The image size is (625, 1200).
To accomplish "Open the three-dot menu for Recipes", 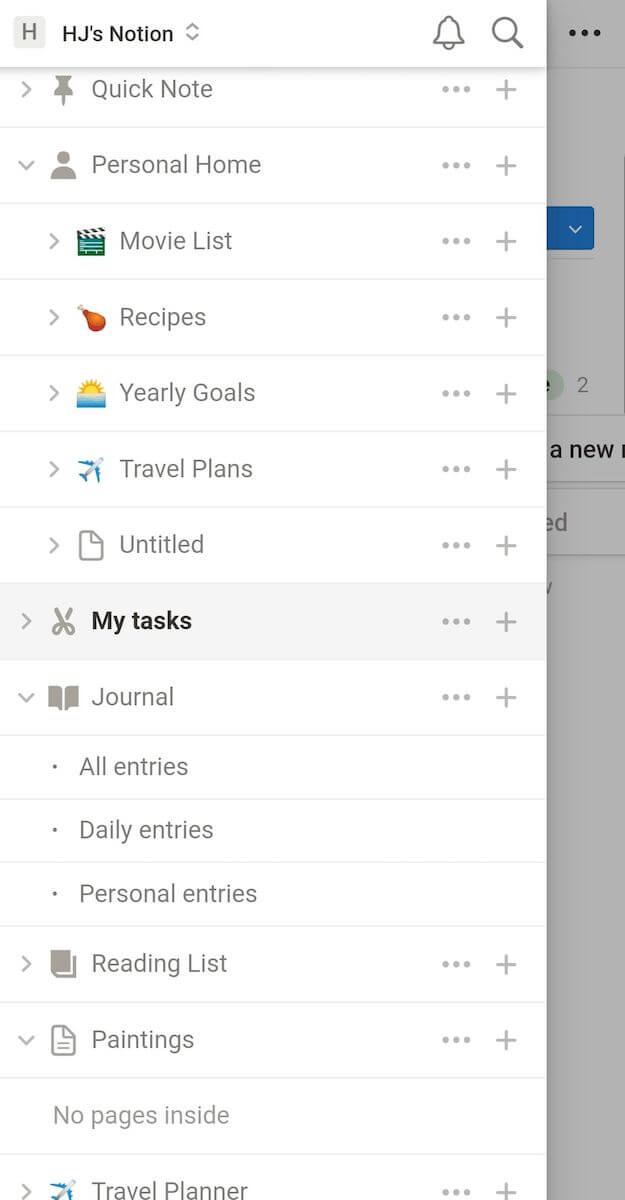I will coord(456,317).
